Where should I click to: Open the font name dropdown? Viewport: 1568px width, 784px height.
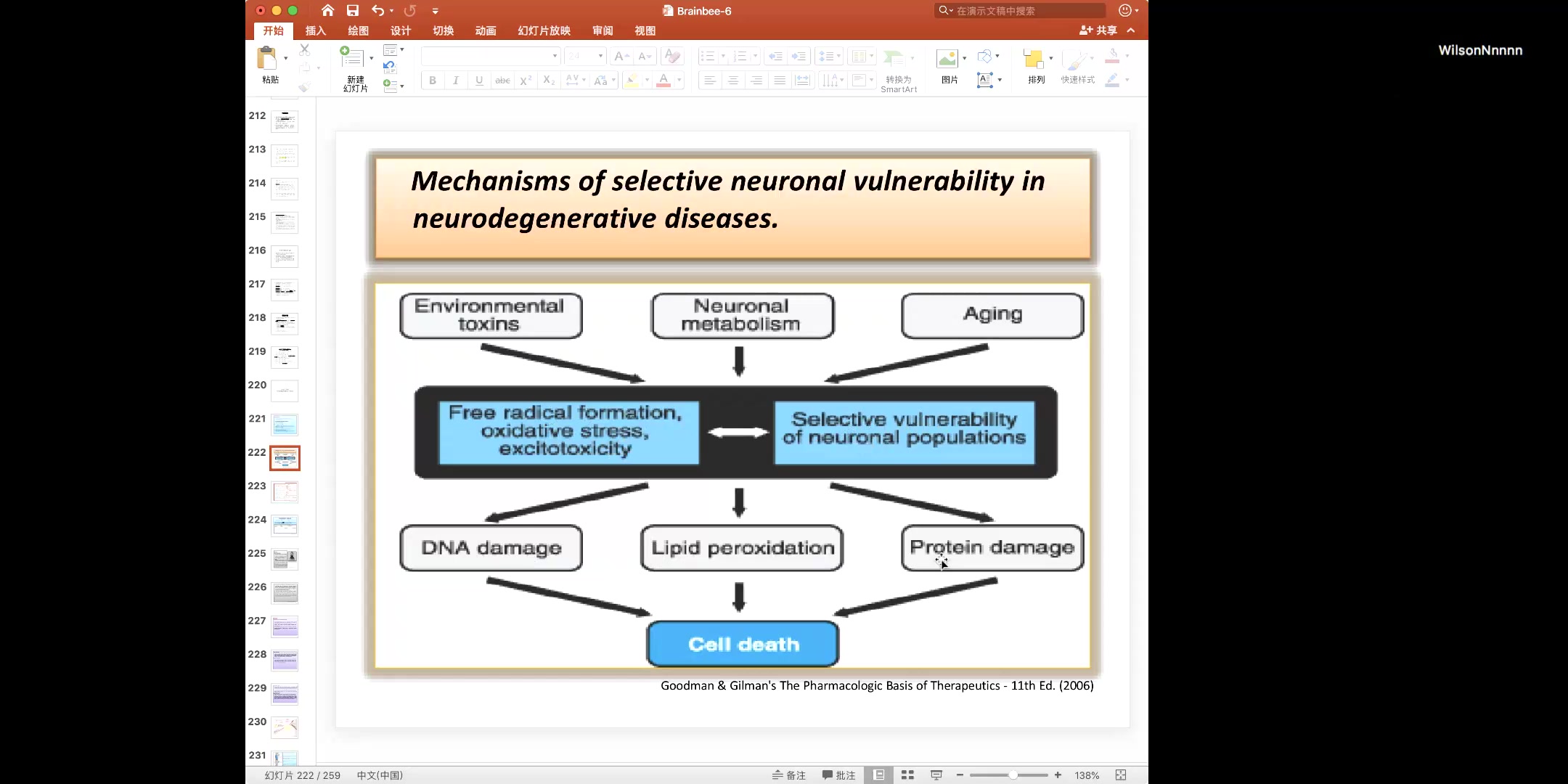[555, 56]
